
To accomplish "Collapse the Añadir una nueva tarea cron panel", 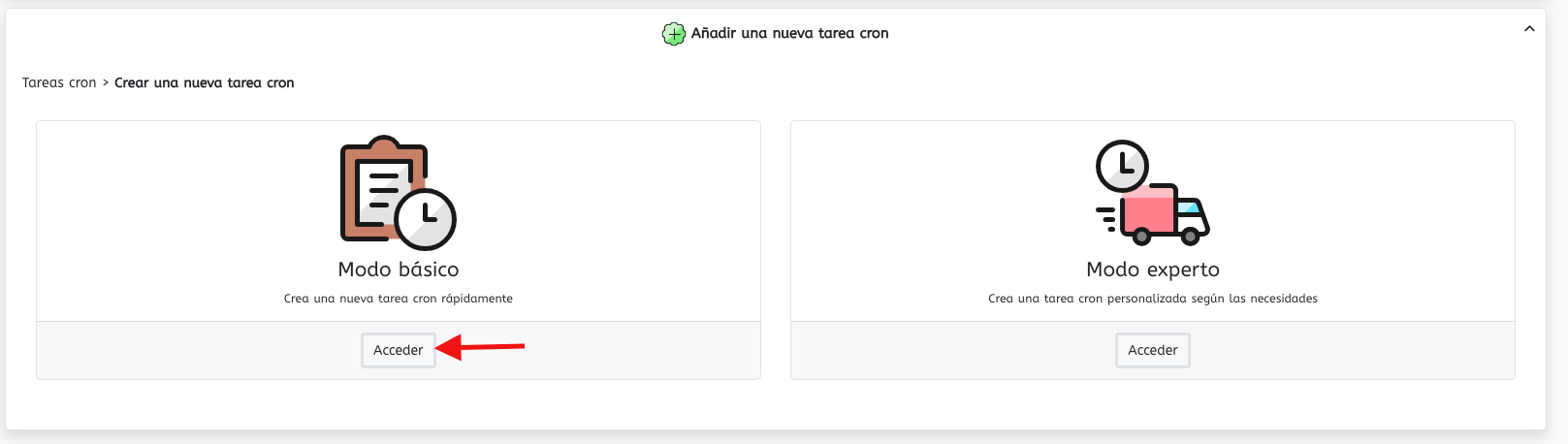I will 1529,29.
